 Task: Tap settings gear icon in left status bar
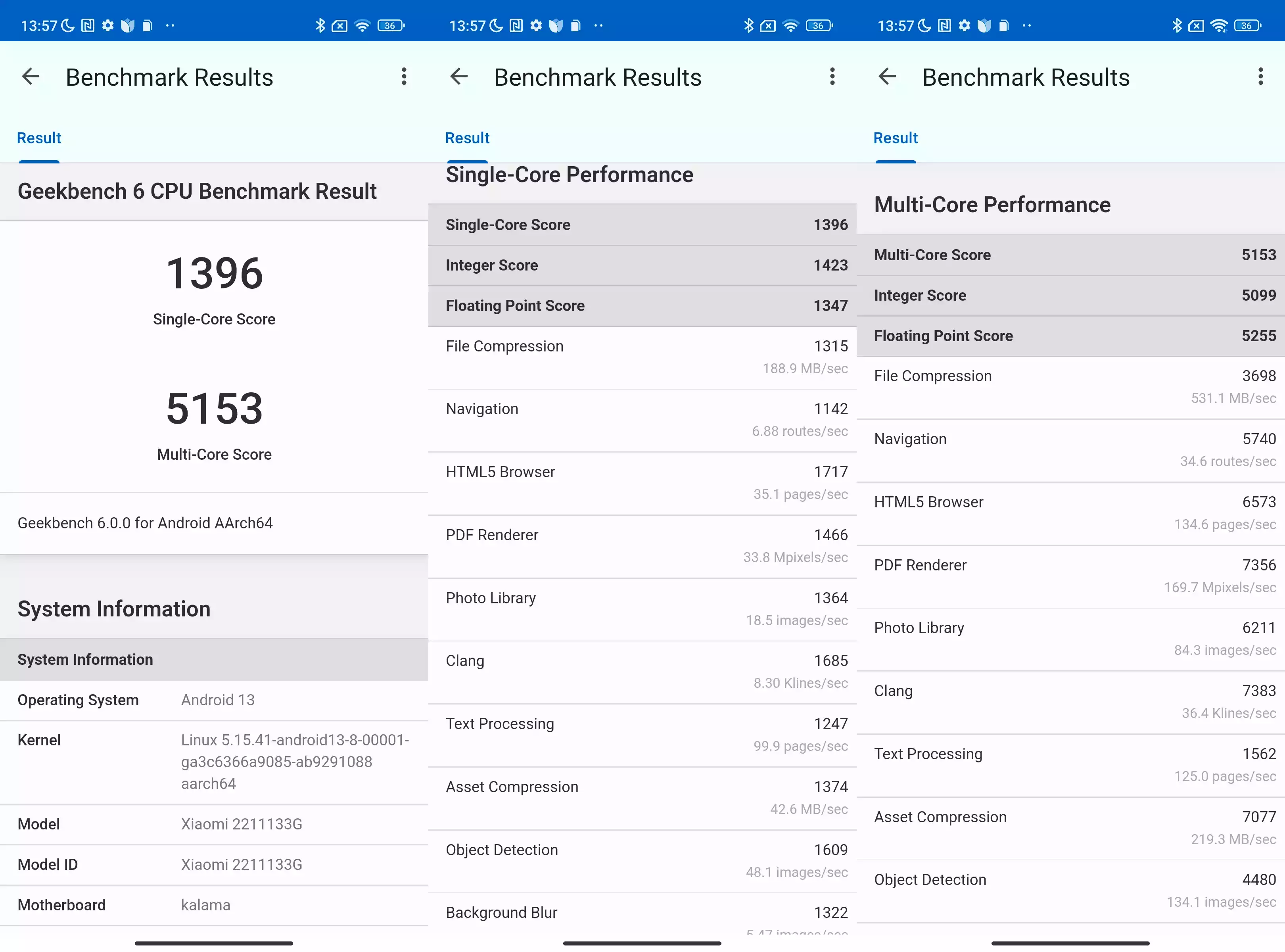108,25
